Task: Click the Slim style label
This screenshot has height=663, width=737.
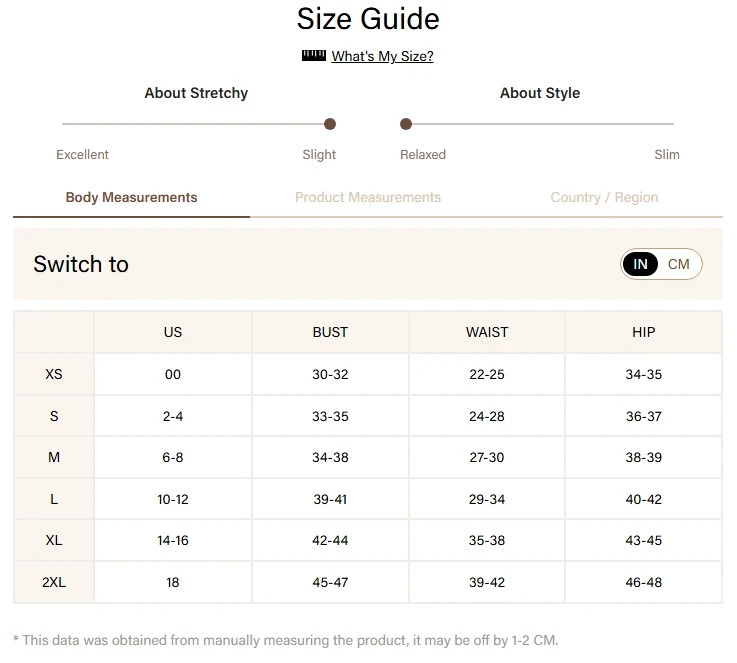Action: click(x=666, y=155)
